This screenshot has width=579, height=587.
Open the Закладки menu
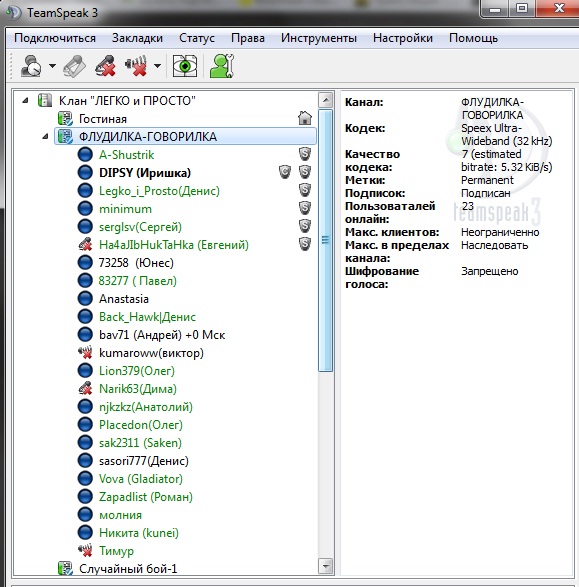coord(137,38)
